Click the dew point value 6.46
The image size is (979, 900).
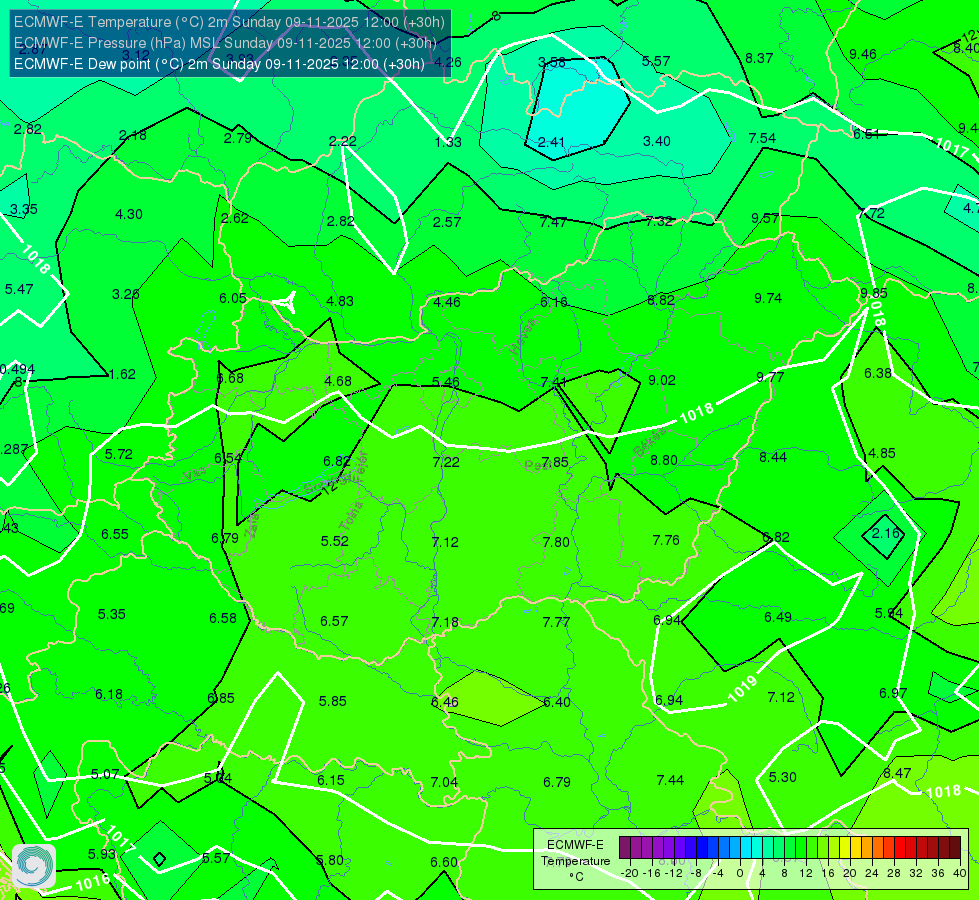tap(445, 703)
